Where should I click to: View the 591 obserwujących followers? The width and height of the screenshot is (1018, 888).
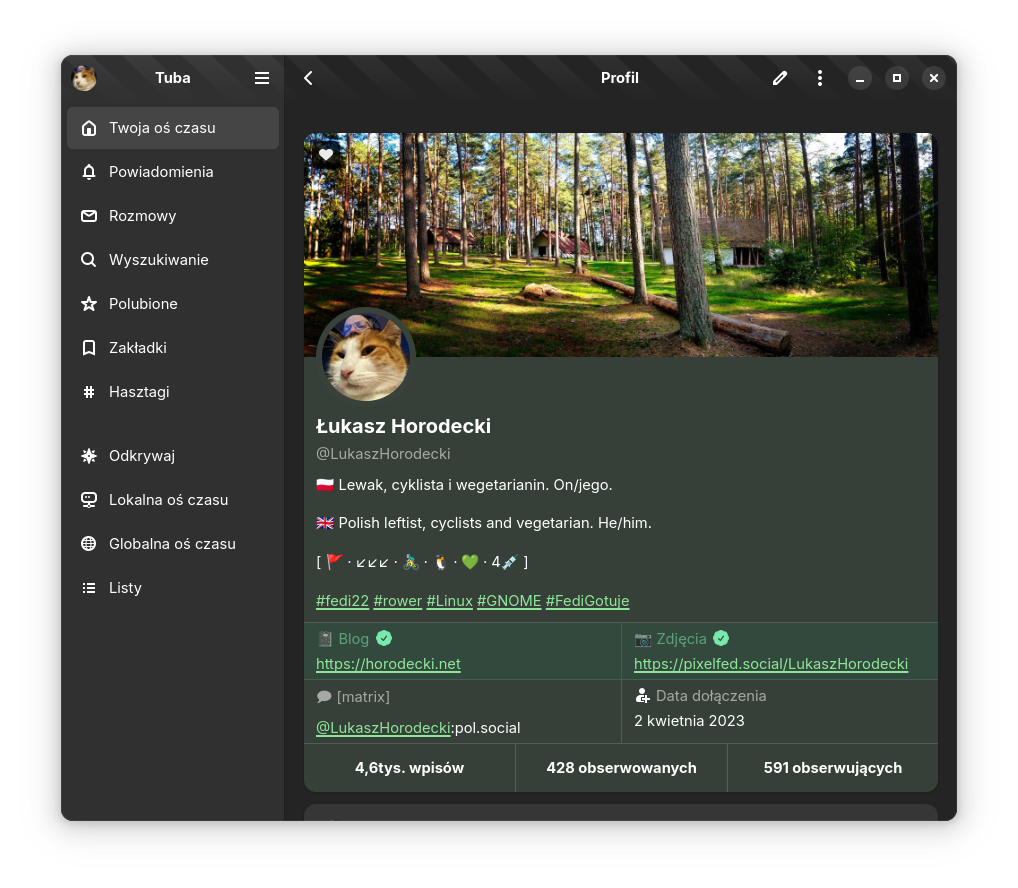tap(832, 768)
